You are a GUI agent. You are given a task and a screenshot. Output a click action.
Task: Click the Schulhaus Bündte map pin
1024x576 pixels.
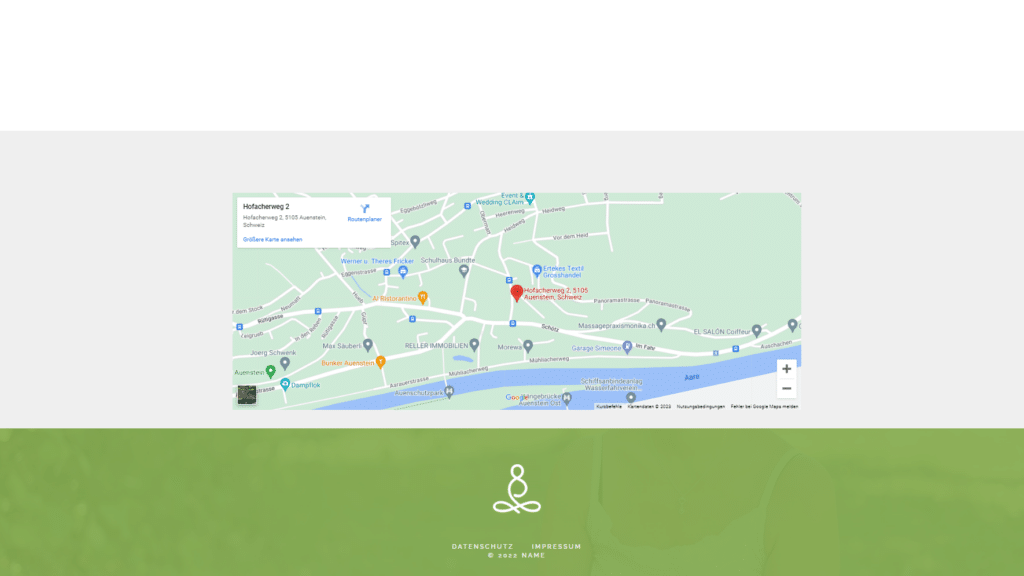[462, 270]
